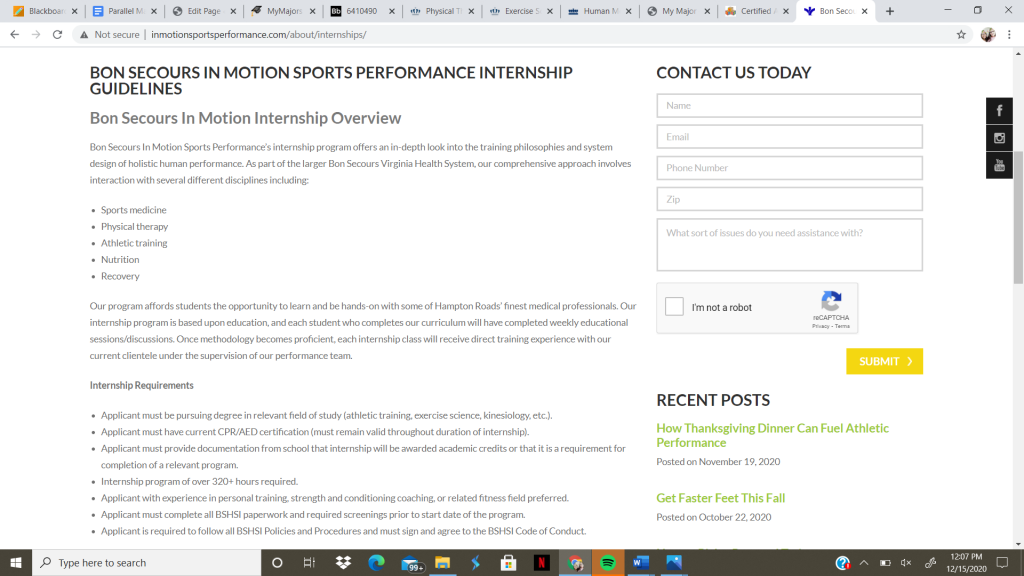Click the Windows taskbar search box

point(146,562)
